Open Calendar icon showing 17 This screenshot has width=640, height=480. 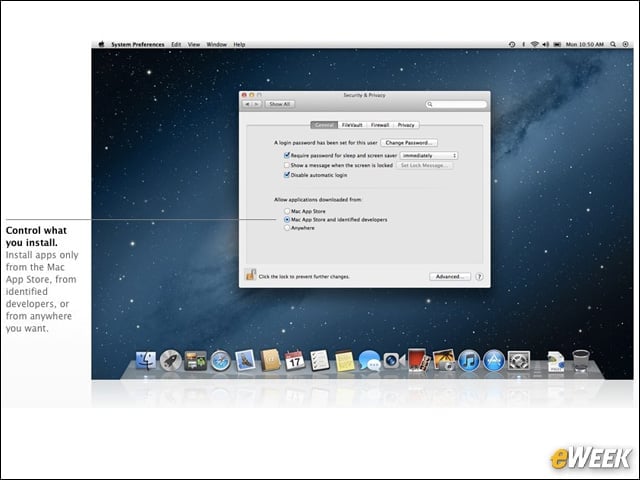[295, 361]
